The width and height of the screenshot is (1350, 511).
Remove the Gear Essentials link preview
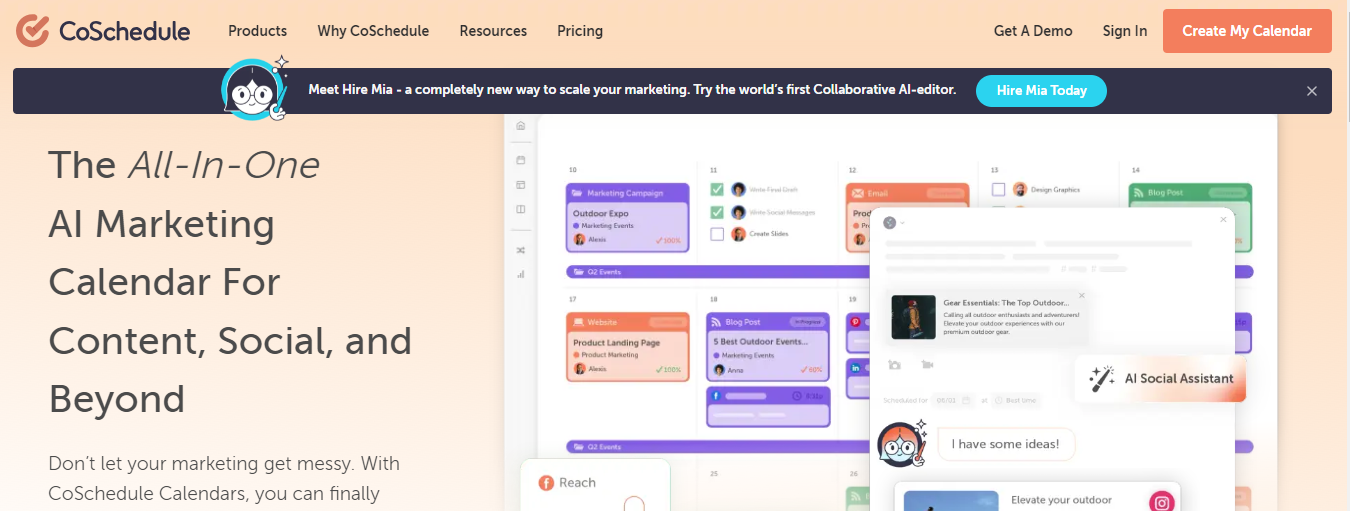(1081, 296)
